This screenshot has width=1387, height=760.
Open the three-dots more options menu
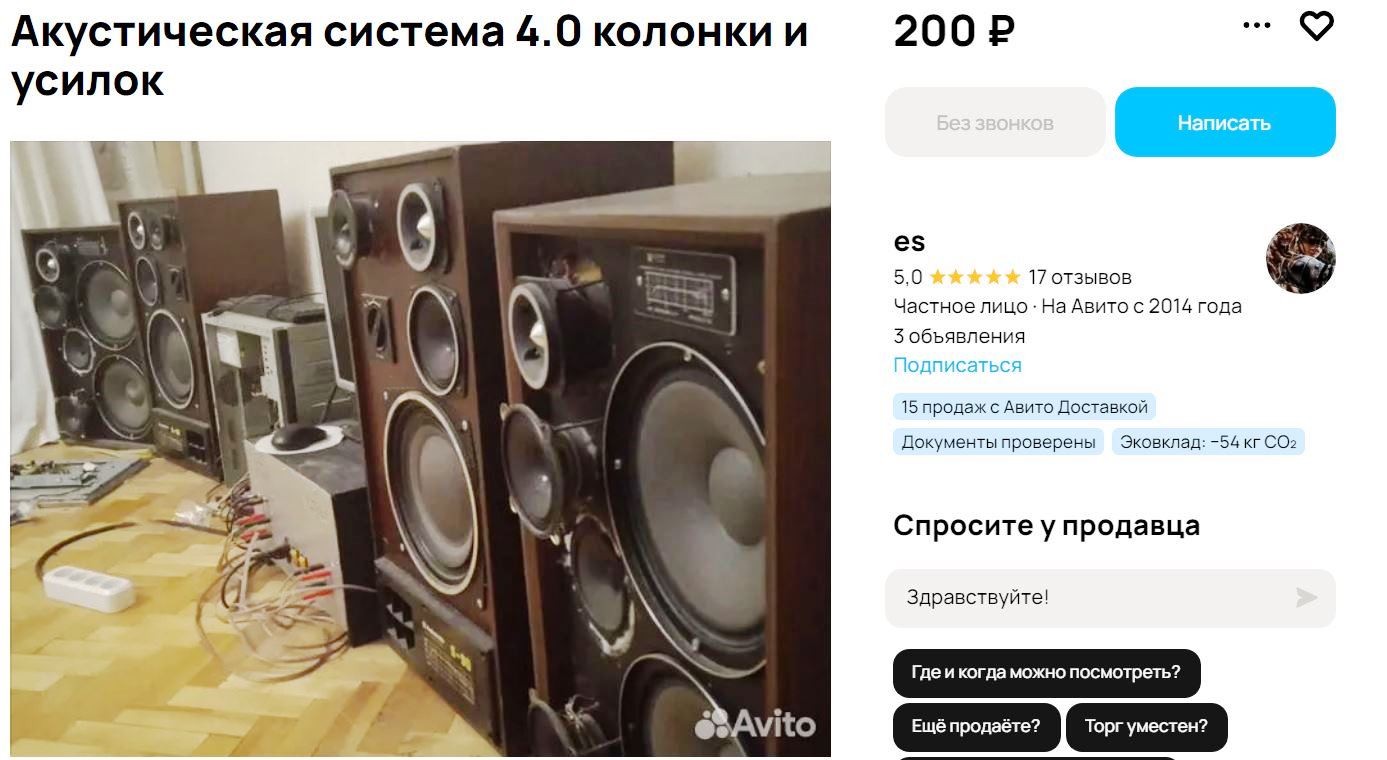coord(1257,26)
